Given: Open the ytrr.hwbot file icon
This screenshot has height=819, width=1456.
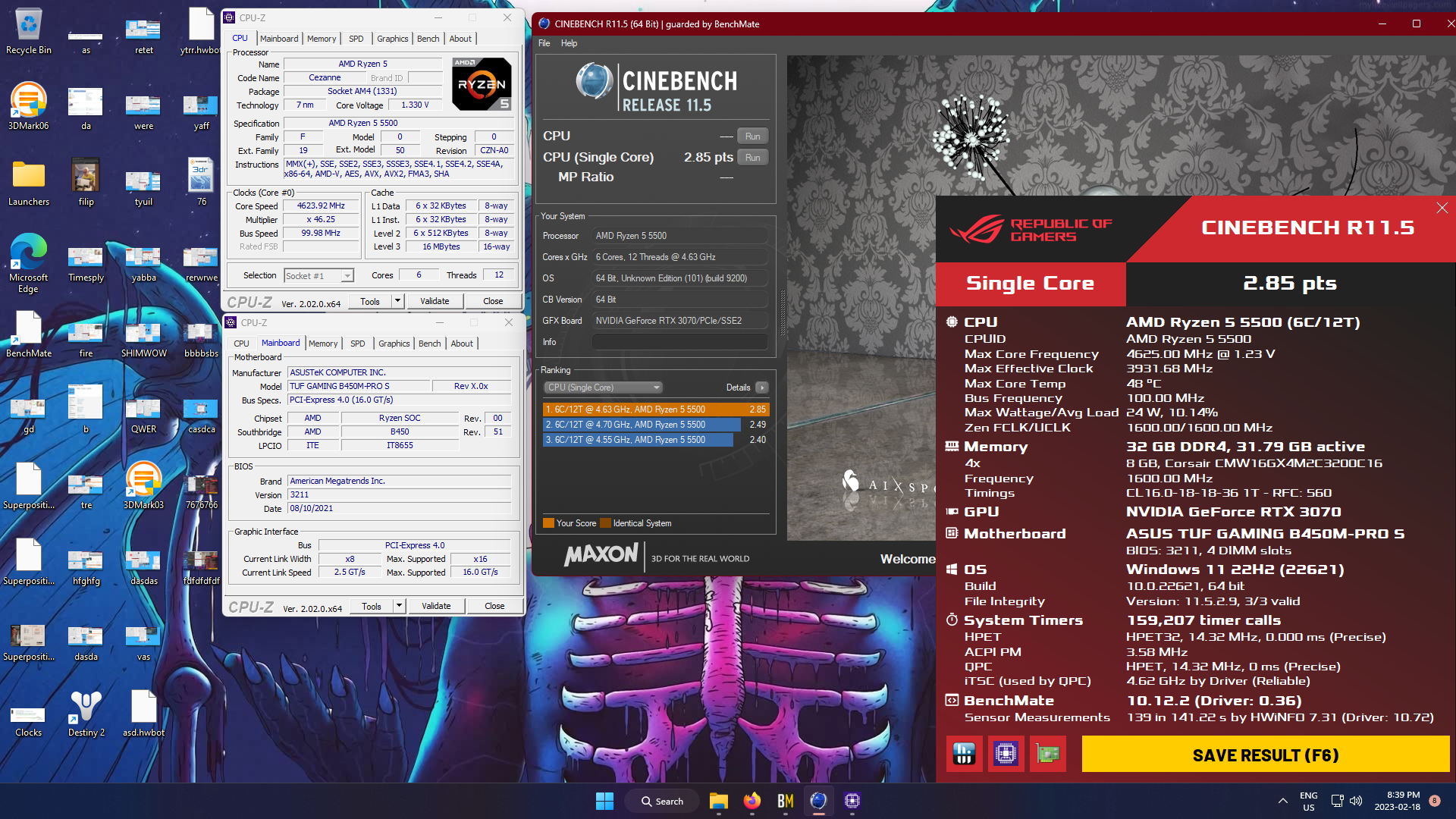Looking at the screenshot, I should tap(201, 31).
